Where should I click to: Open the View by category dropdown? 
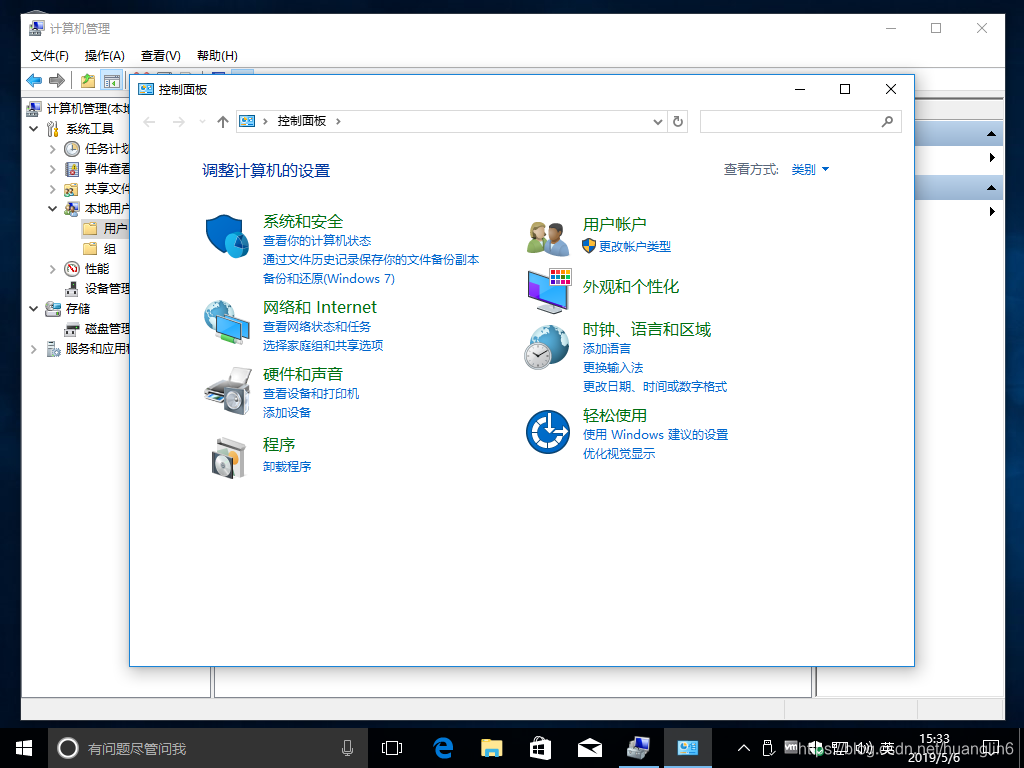click(x=810, y=170)
